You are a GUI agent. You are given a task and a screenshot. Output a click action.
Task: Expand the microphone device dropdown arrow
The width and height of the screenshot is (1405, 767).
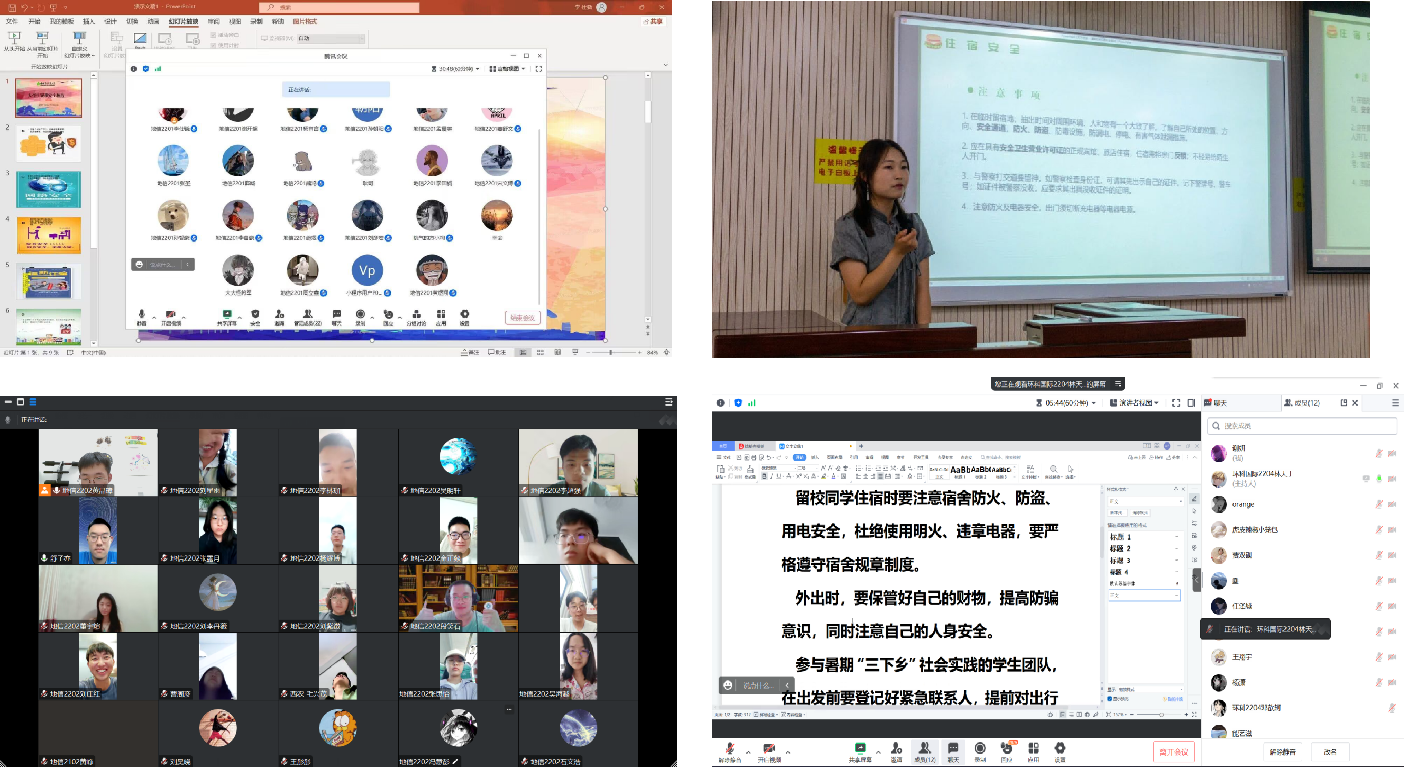[x=748, y=751]
